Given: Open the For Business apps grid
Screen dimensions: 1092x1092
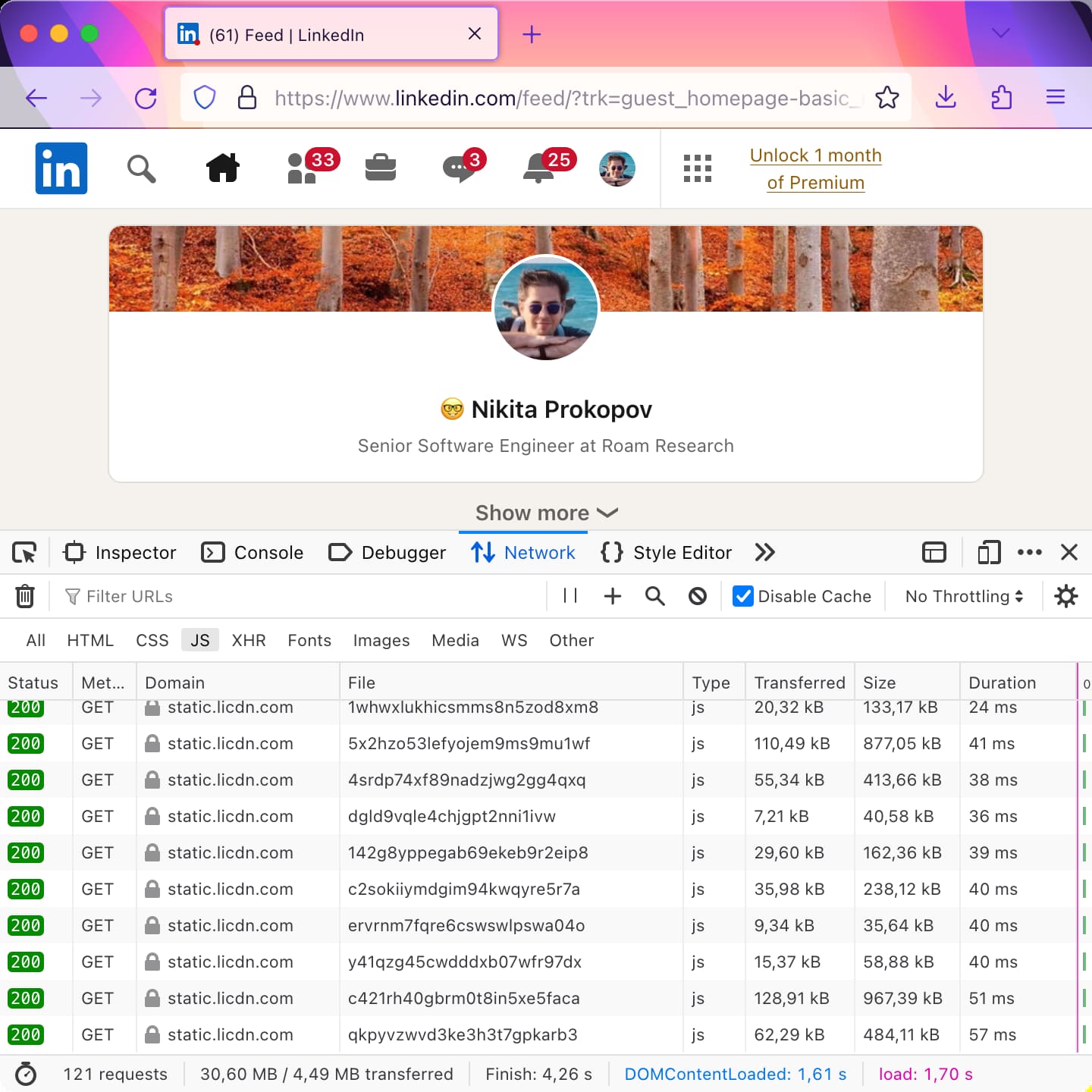Looking at the screenshot, I should [x=697, y=168].
